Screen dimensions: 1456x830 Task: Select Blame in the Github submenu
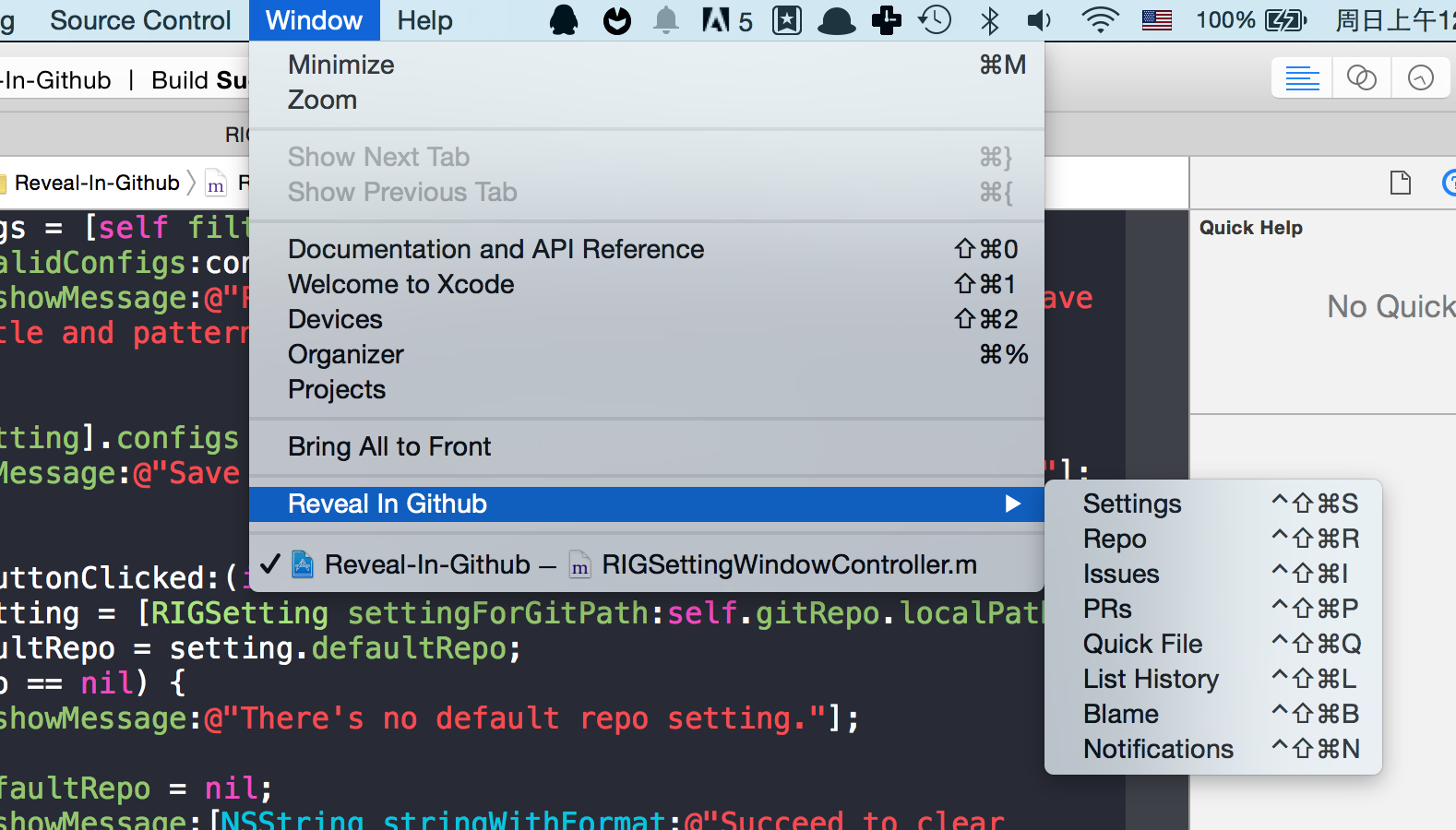tap(1120, 714)
